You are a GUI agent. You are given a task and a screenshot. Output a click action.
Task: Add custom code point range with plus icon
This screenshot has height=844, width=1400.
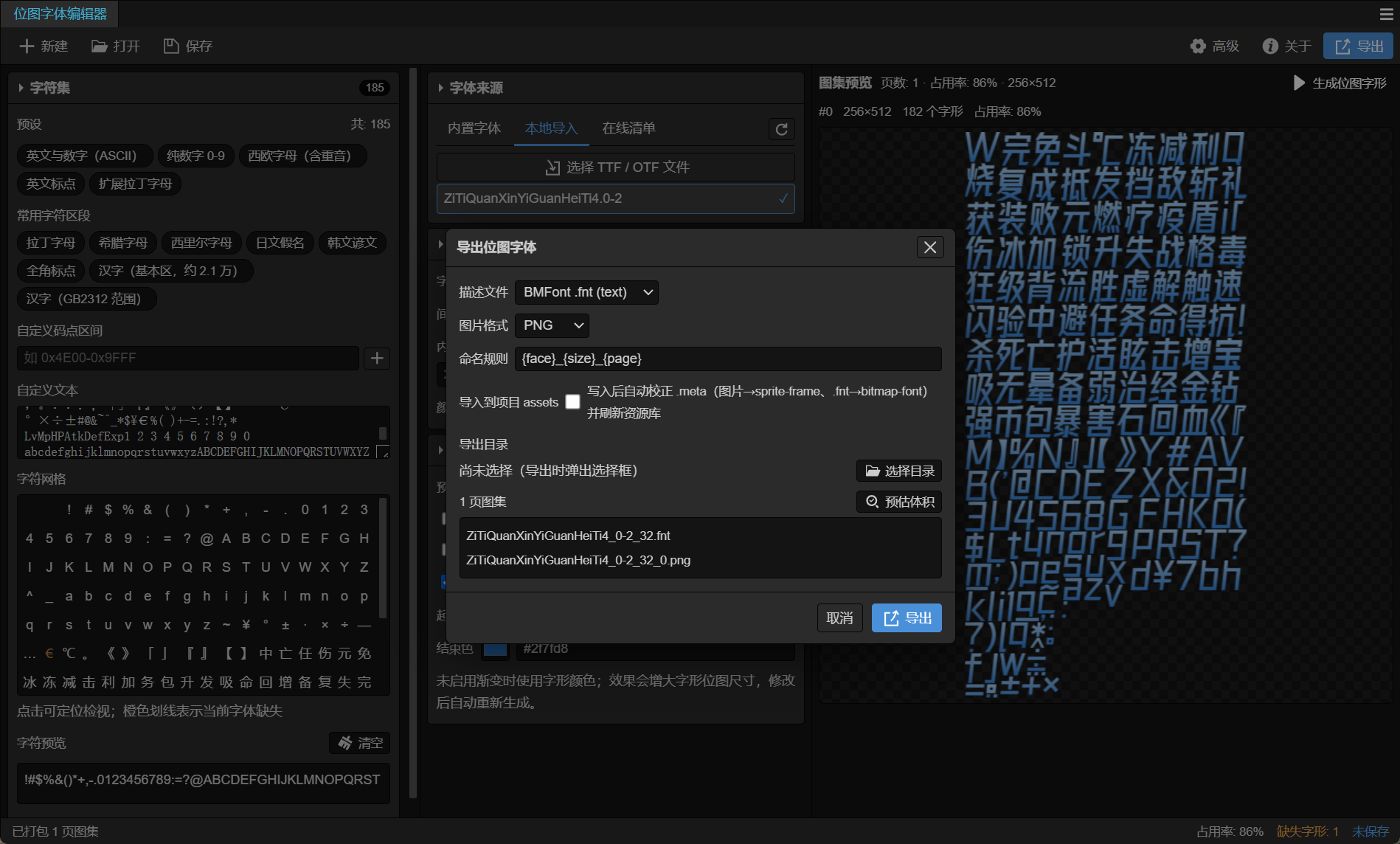tap(377, 358)
